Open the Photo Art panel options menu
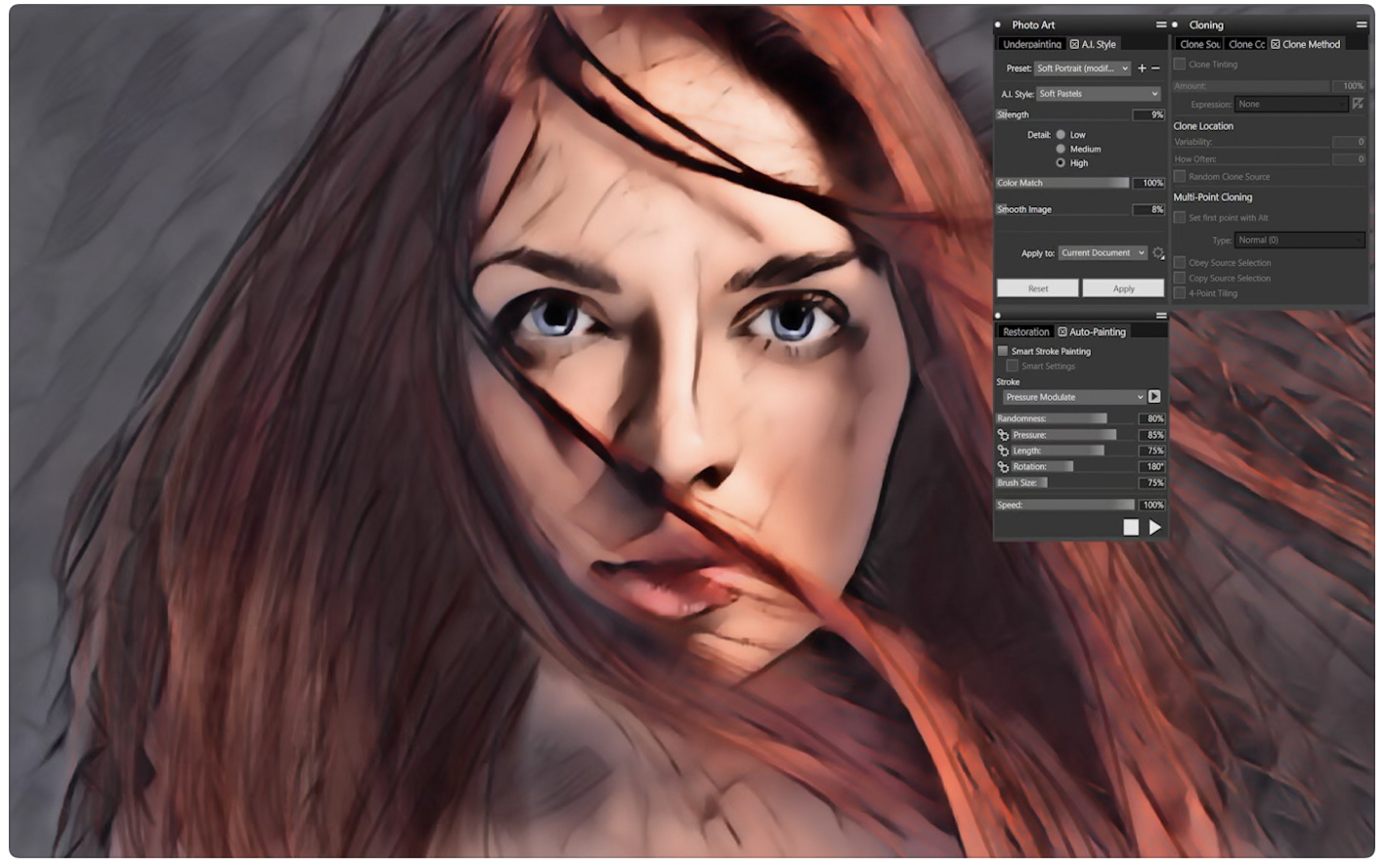Viewport: 1386px width, 868px height. [1161, 25]
